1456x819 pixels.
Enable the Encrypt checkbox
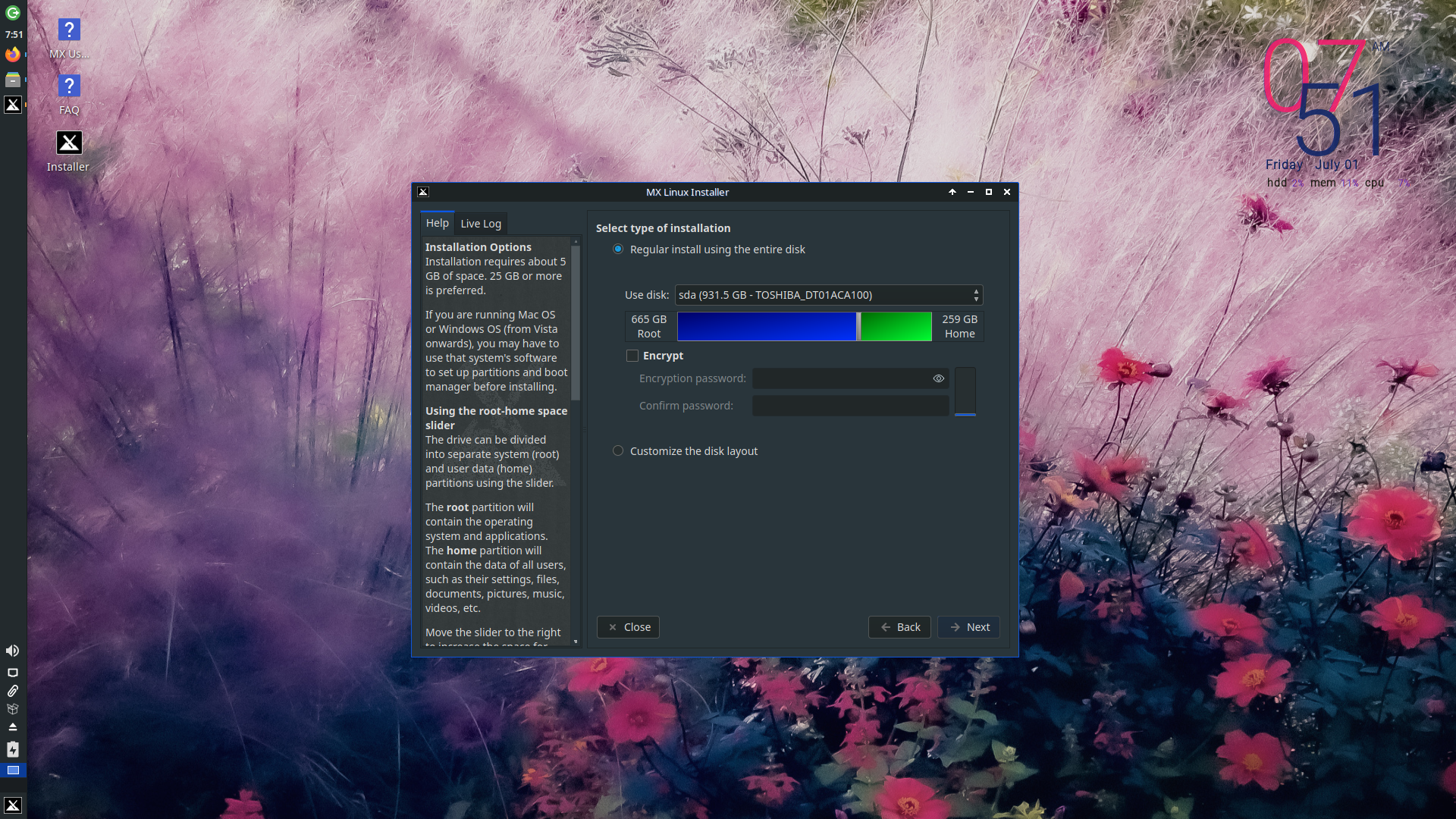[x=632, y=356]
